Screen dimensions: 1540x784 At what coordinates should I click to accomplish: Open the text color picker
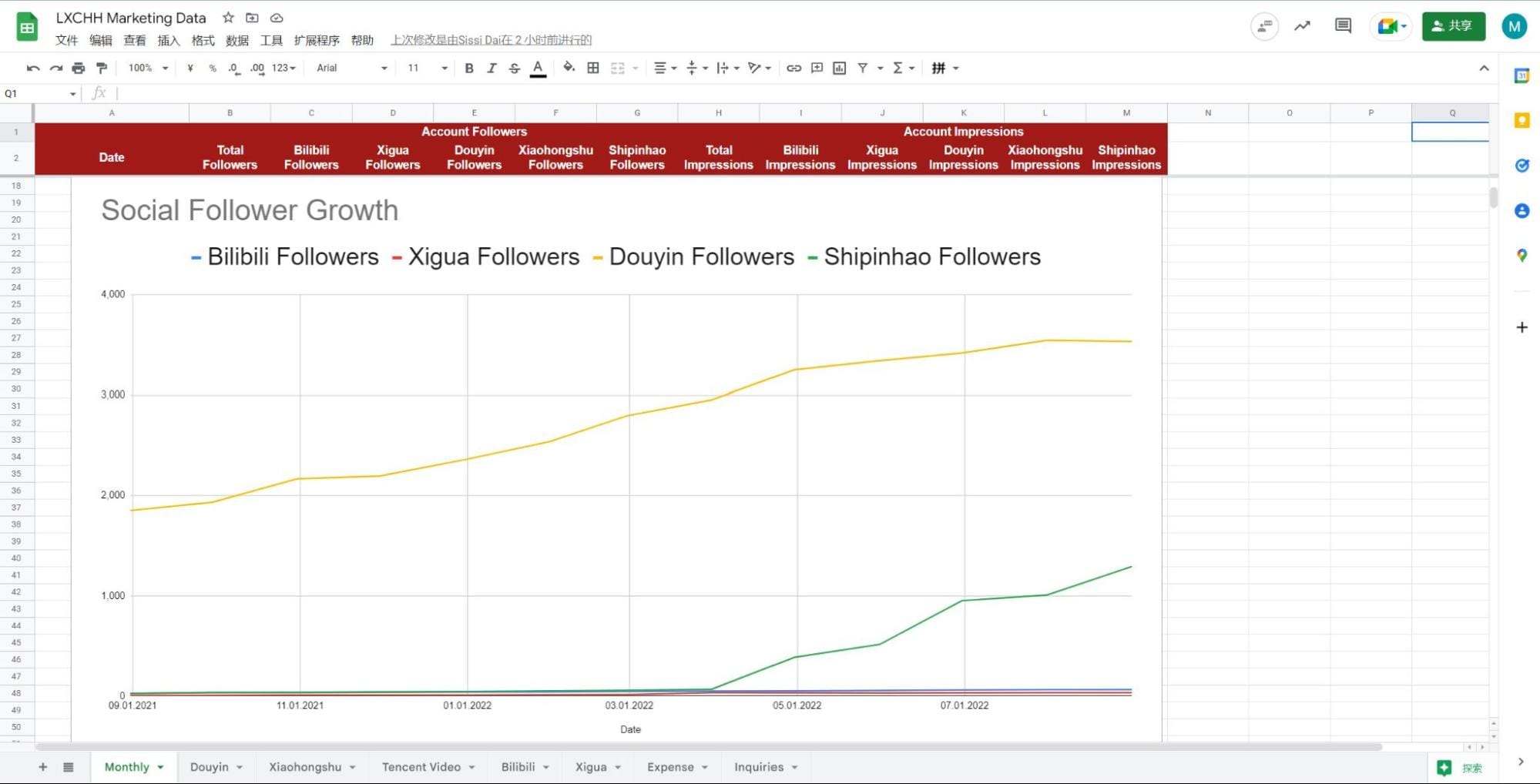pos(538,68)
